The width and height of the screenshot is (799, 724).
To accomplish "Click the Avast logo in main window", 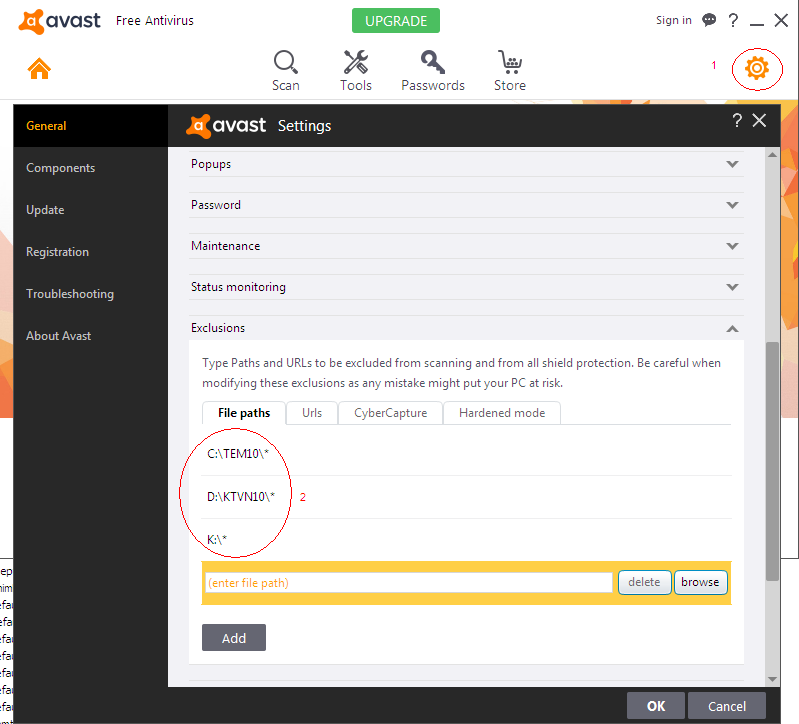I will (60, 21).
